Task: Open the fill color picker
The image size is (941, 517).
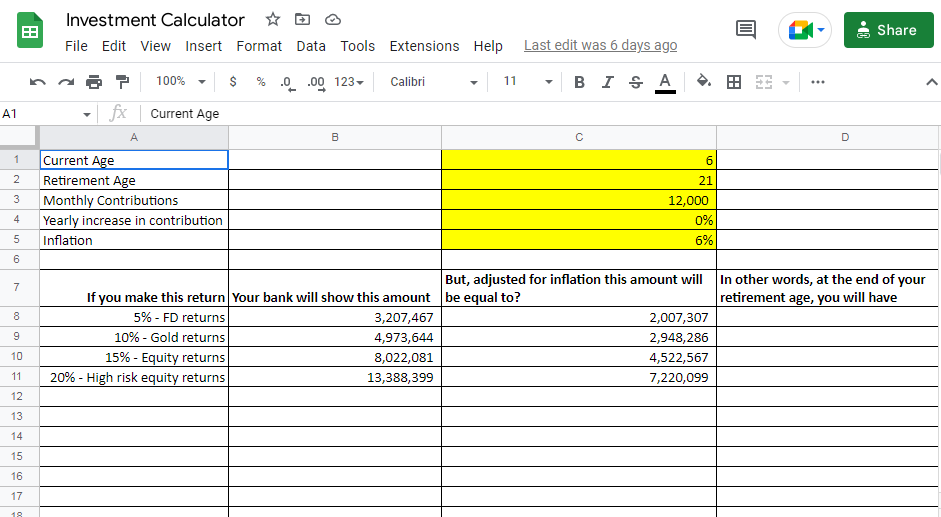Action: pyautogui.click(x=703, y=81)
